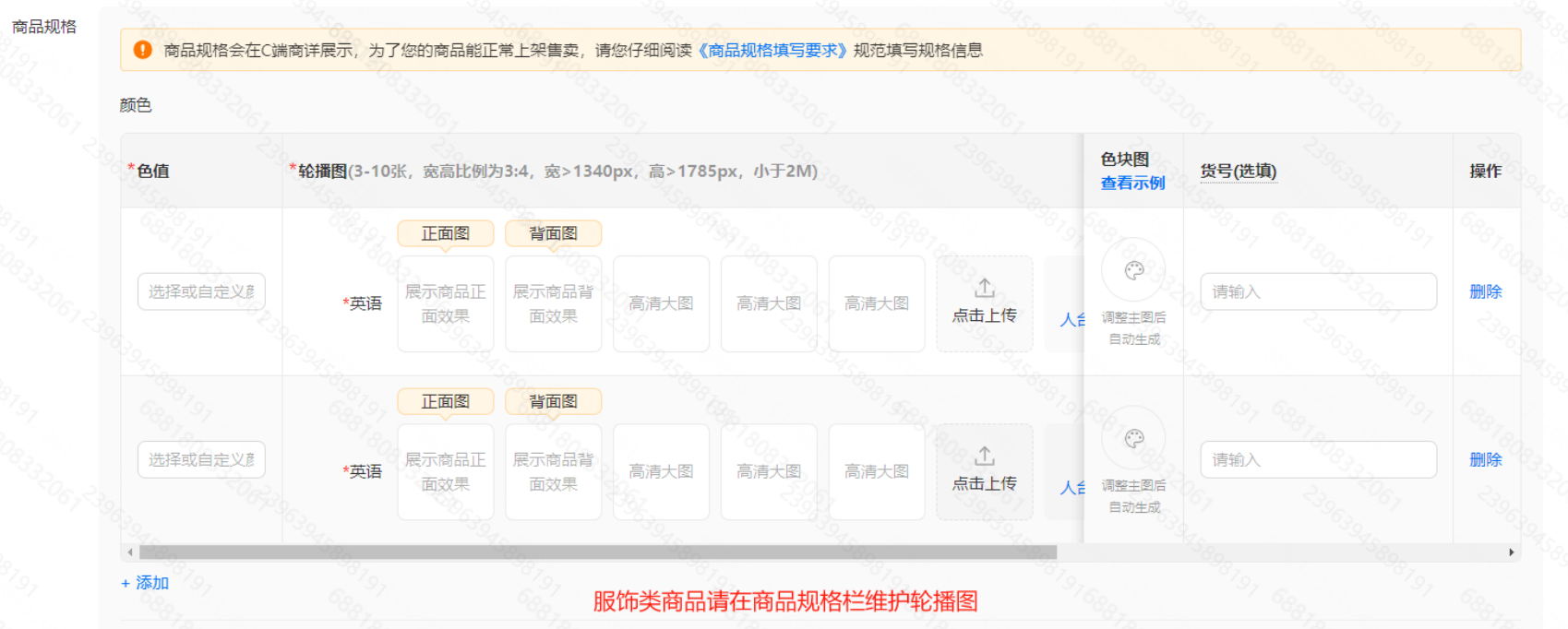Image resolution: width=1568 pixels, height=629 pixels.
Task: Click first row's second 高清大图 slot
Action: click(769, 303)
